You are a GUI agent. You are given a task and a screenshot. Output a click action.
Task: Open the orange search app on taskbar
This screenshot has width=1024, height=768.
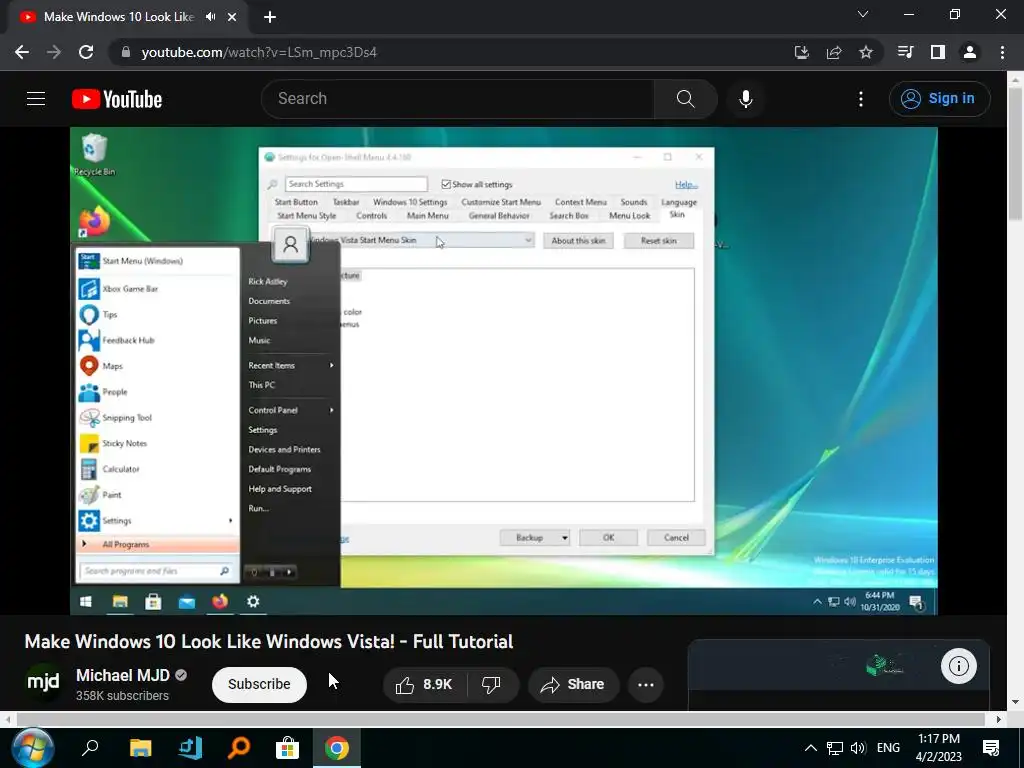[239, 748]
